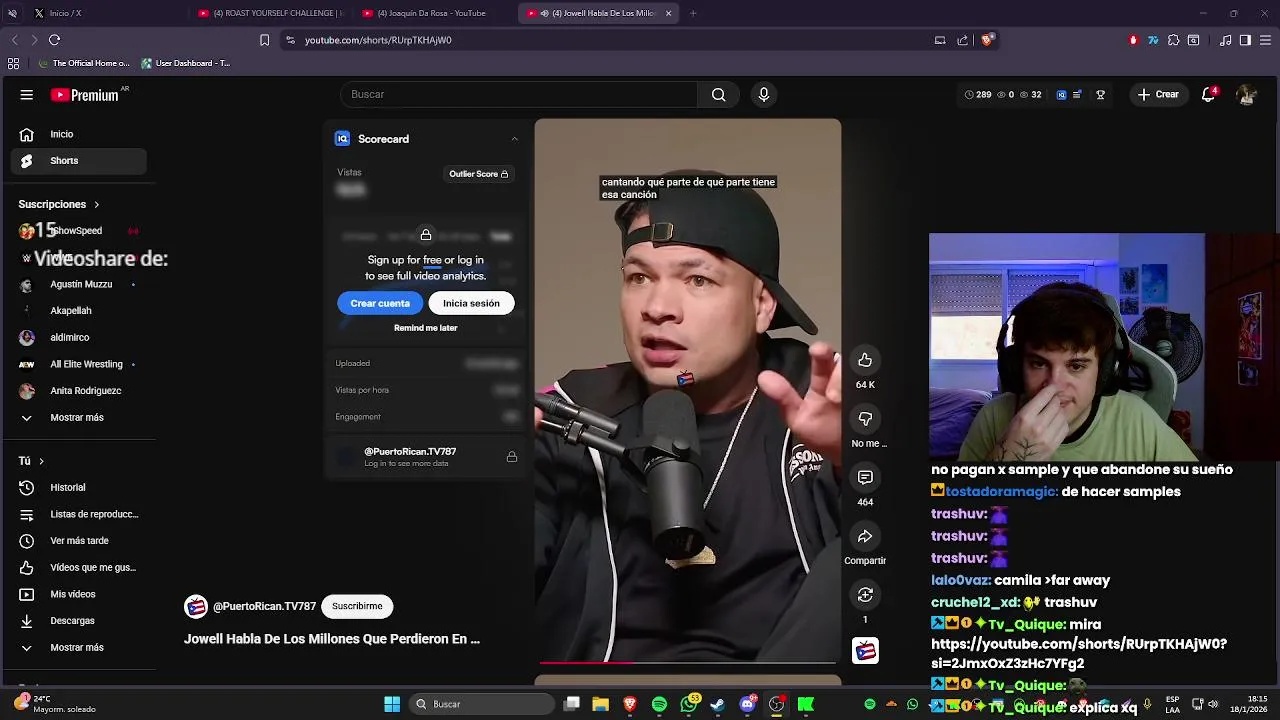Screen dimensions: 1280x720
Task: Click Remind me later link
Action: [x=425, y=328]
